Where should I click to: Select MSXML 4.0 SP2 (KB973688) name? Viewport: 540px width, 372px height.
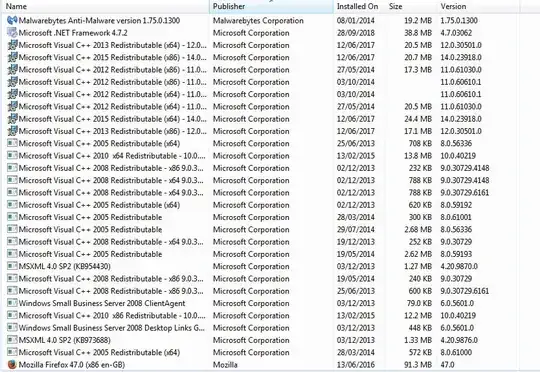[x=65, y=340]
